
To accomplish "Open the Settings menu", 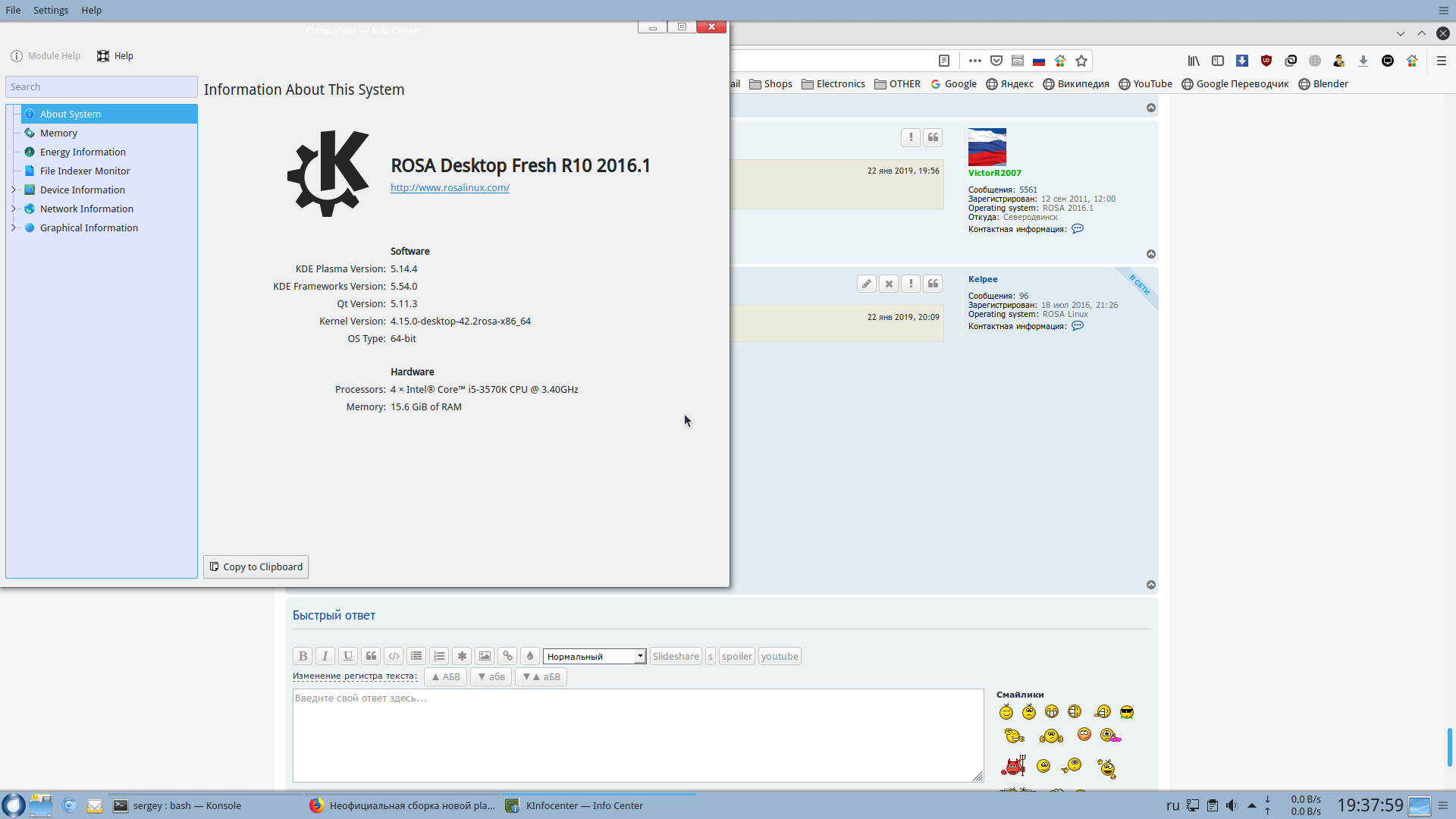I will tap(50, 10).
